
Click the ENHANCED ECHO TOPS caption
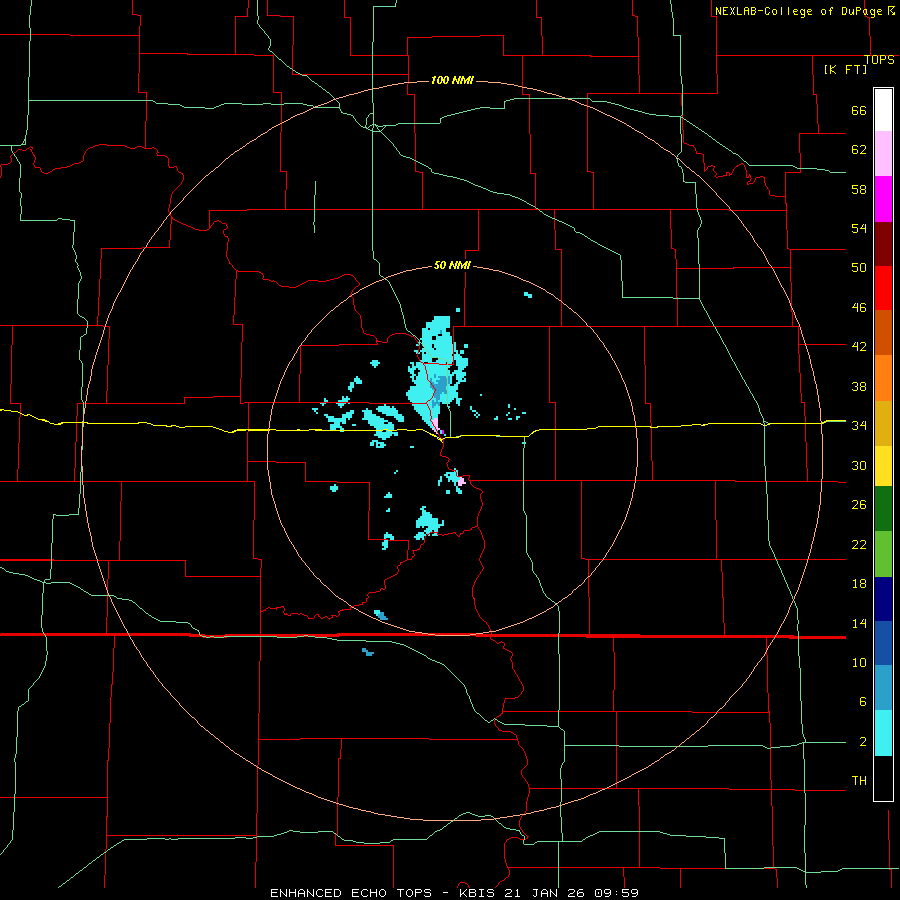[351, 893]
